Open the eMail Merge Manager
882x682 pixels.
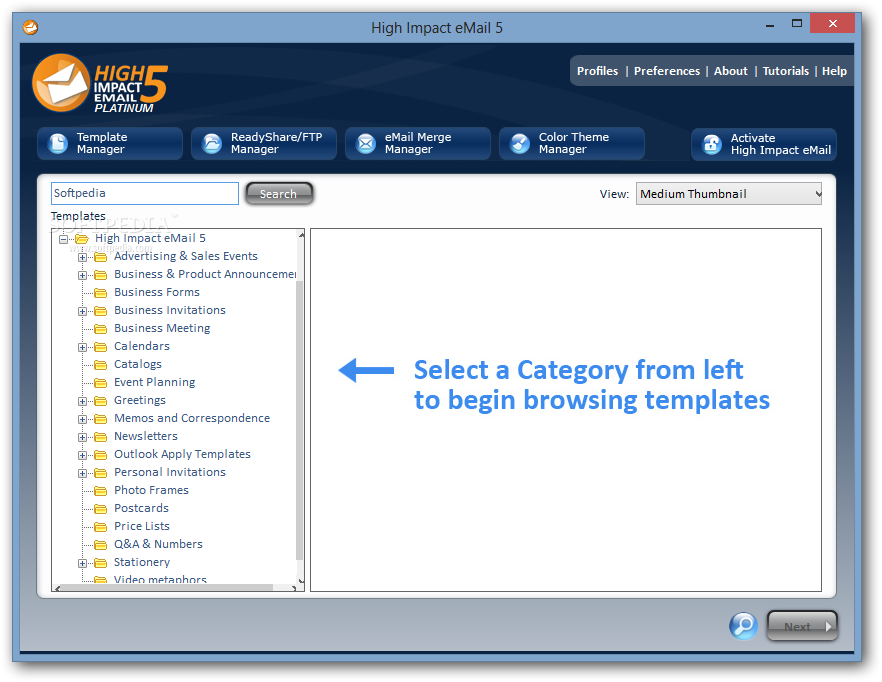[x=418, y=143]
